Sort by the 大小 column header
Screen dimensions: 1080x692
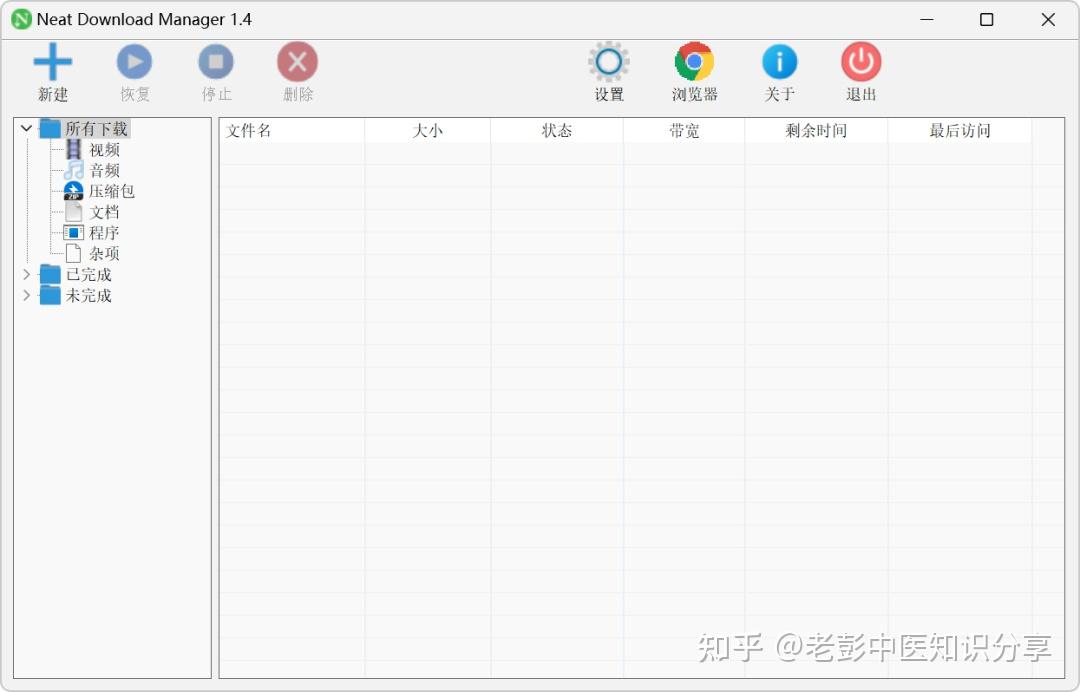pos(428,131)
